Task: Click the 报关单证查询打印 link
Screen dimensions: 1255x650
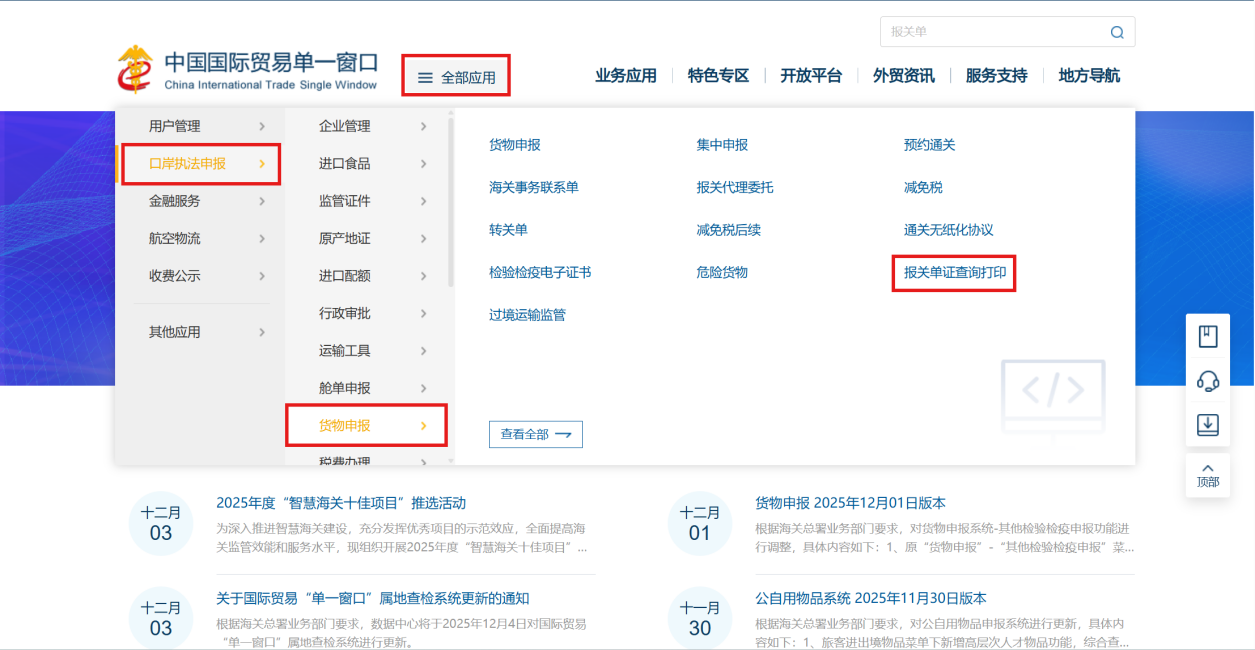Action: 953,272
